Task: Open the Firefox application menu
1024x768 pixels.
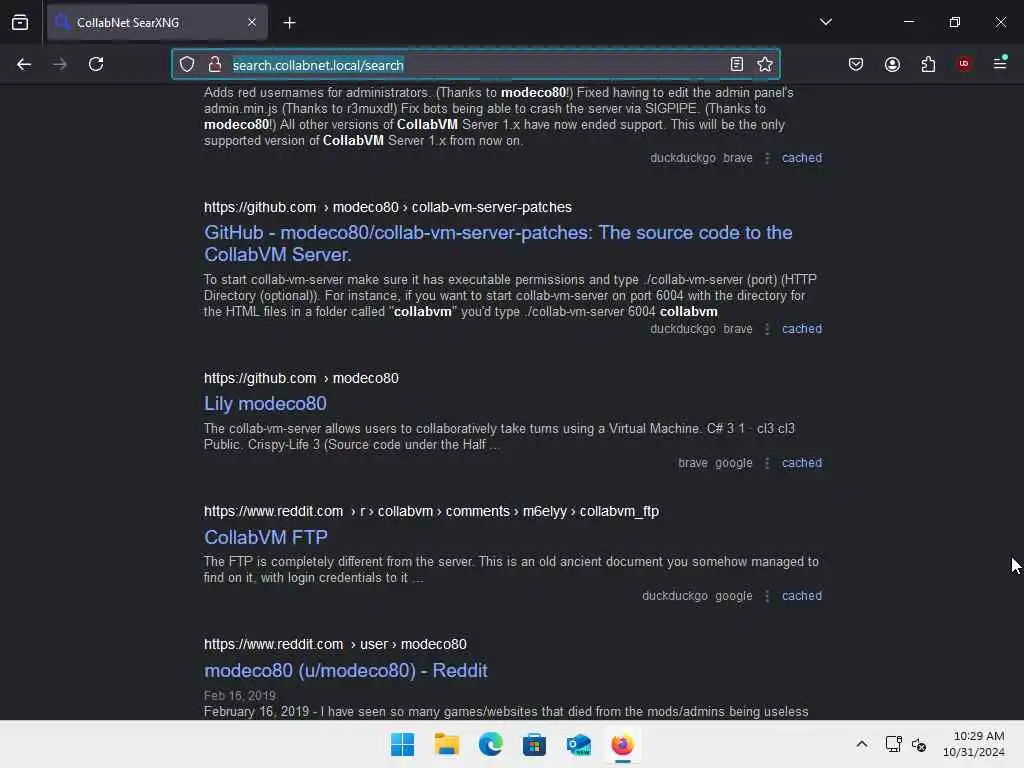Action: tap(1000, 63)
